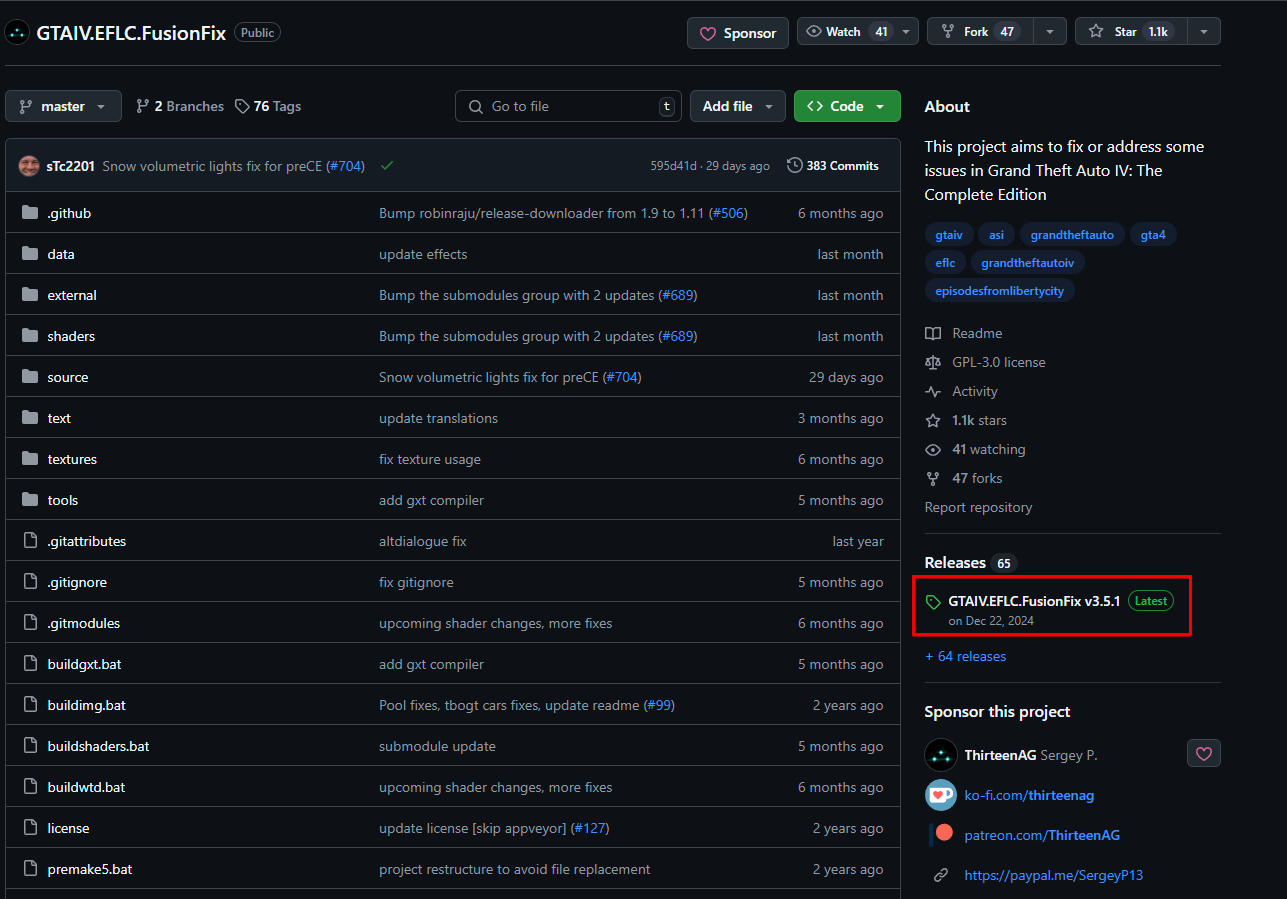Fork the repository using the Fork button
The width and height of the screenshot is (1287, 899).
pyautogui.click(x=980, y=32)
